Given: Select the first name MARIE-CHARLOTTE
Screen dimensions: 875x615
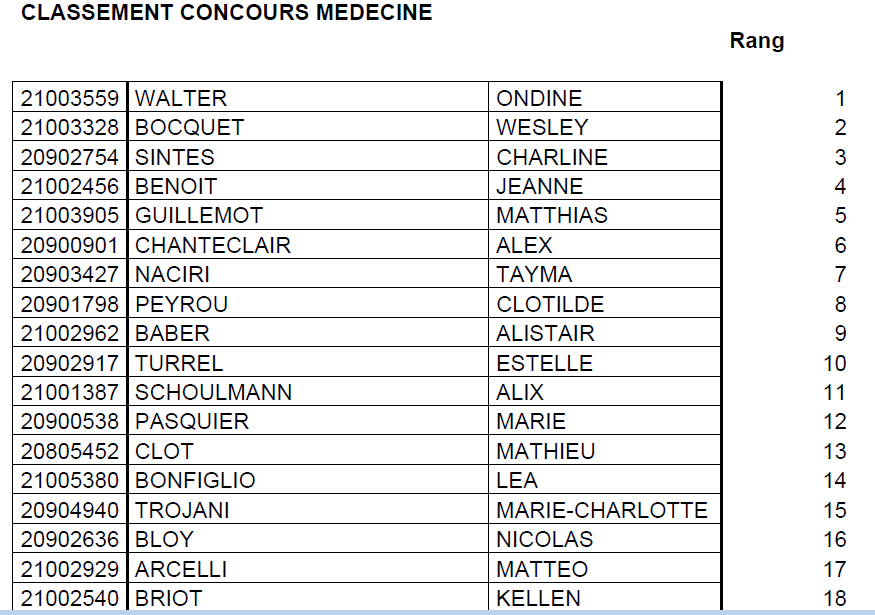Looking at the screenshot, I should tap(602, 510).
